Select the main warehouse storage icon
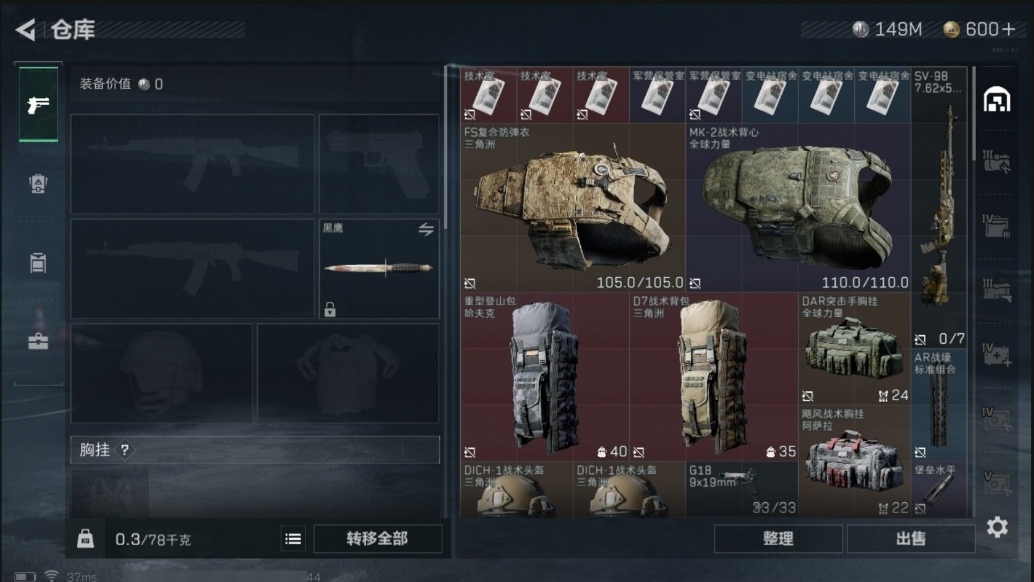The image size is (1034, 582). click(x=996, y=100)
